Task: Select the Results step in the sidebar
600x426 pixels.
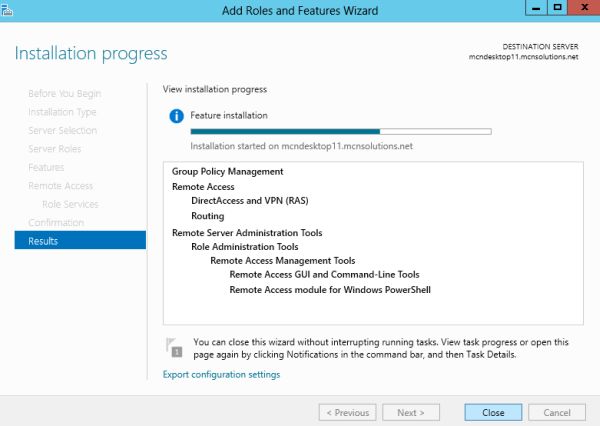Action: pos(80,240)
